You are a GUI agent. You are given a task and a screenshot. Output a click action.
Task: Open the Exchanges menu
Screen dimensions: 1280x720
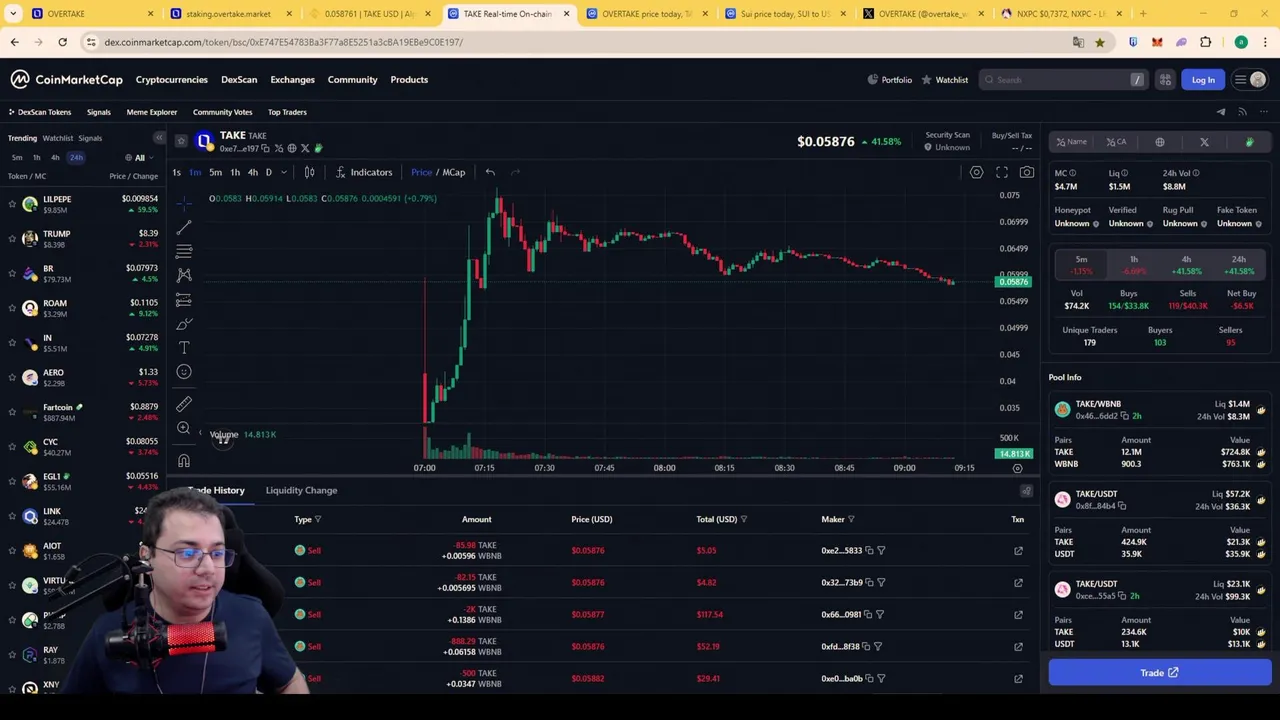pos(292,80)
